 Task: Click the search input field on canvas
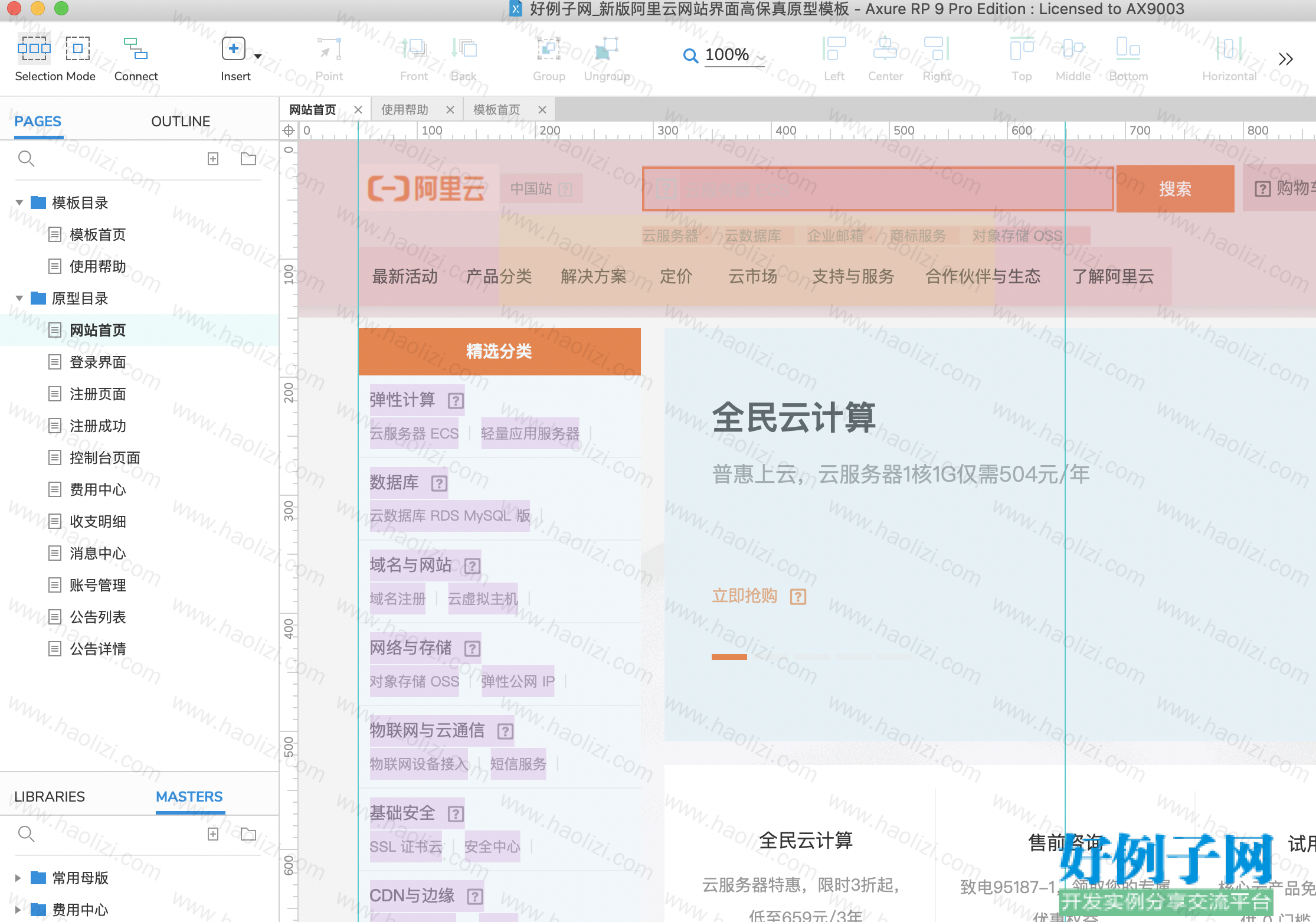click(878, 189)
